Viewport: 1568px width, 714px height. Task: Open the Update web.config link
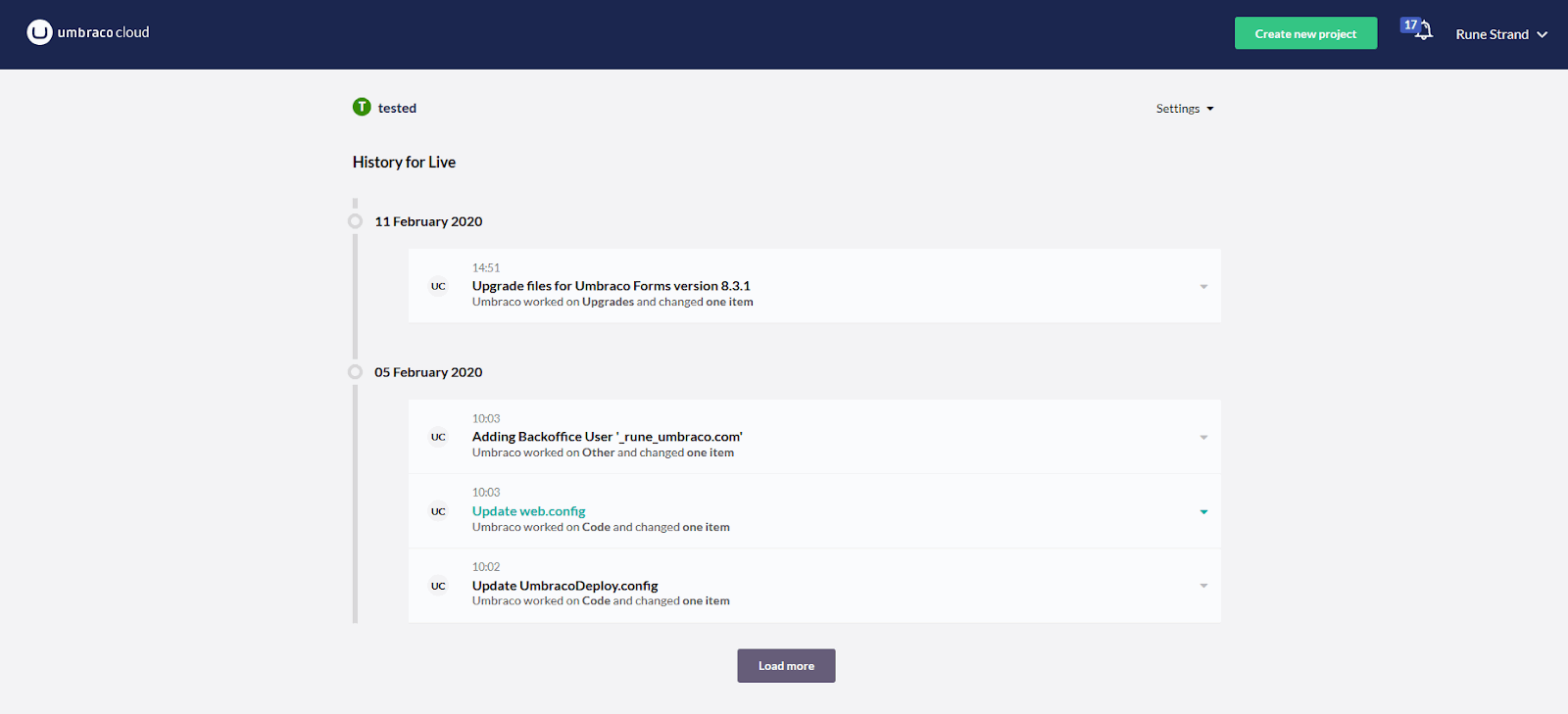528,511
